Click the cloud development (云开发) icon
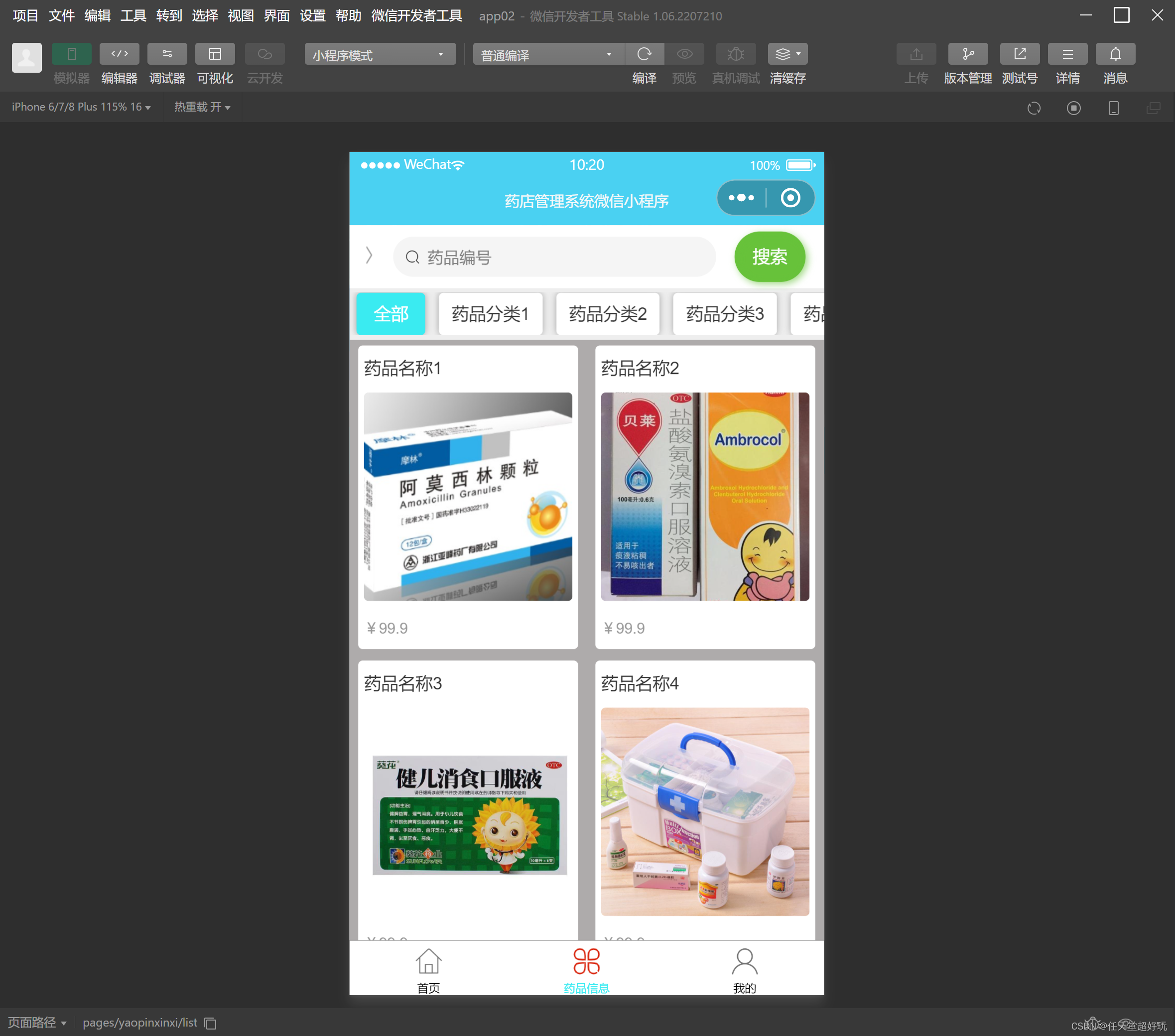The width and height of the screenshot is (1175, 1036). click(x=264, y=54)
